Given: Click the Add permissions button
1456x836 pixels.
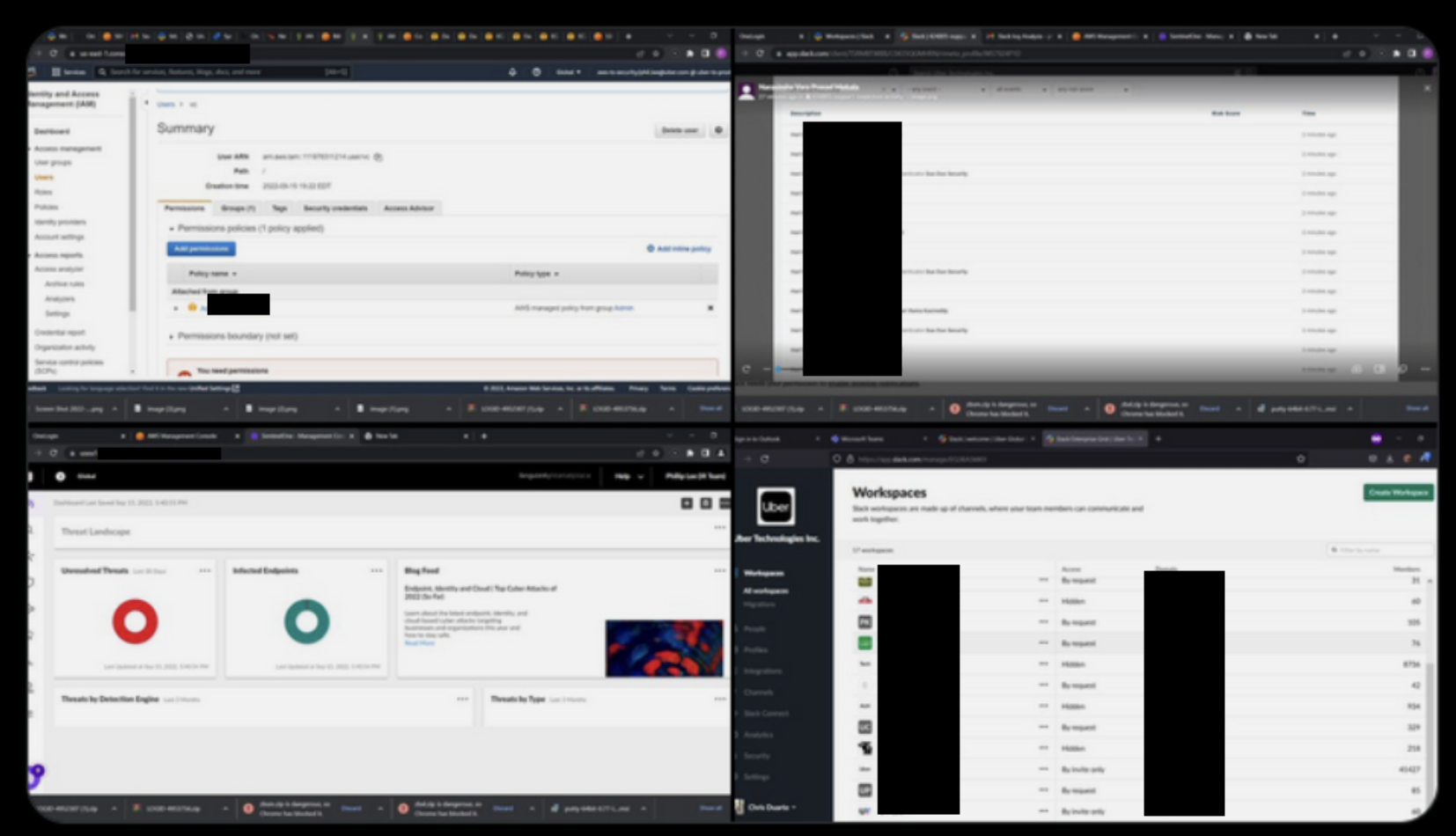Looking at the screenshot, I should pos(202,249).
